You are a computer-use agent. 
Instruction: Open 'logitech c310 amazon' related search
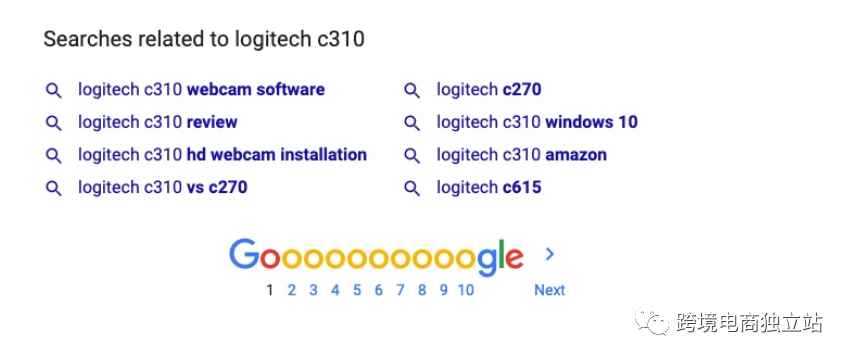(x=521, y=155)
